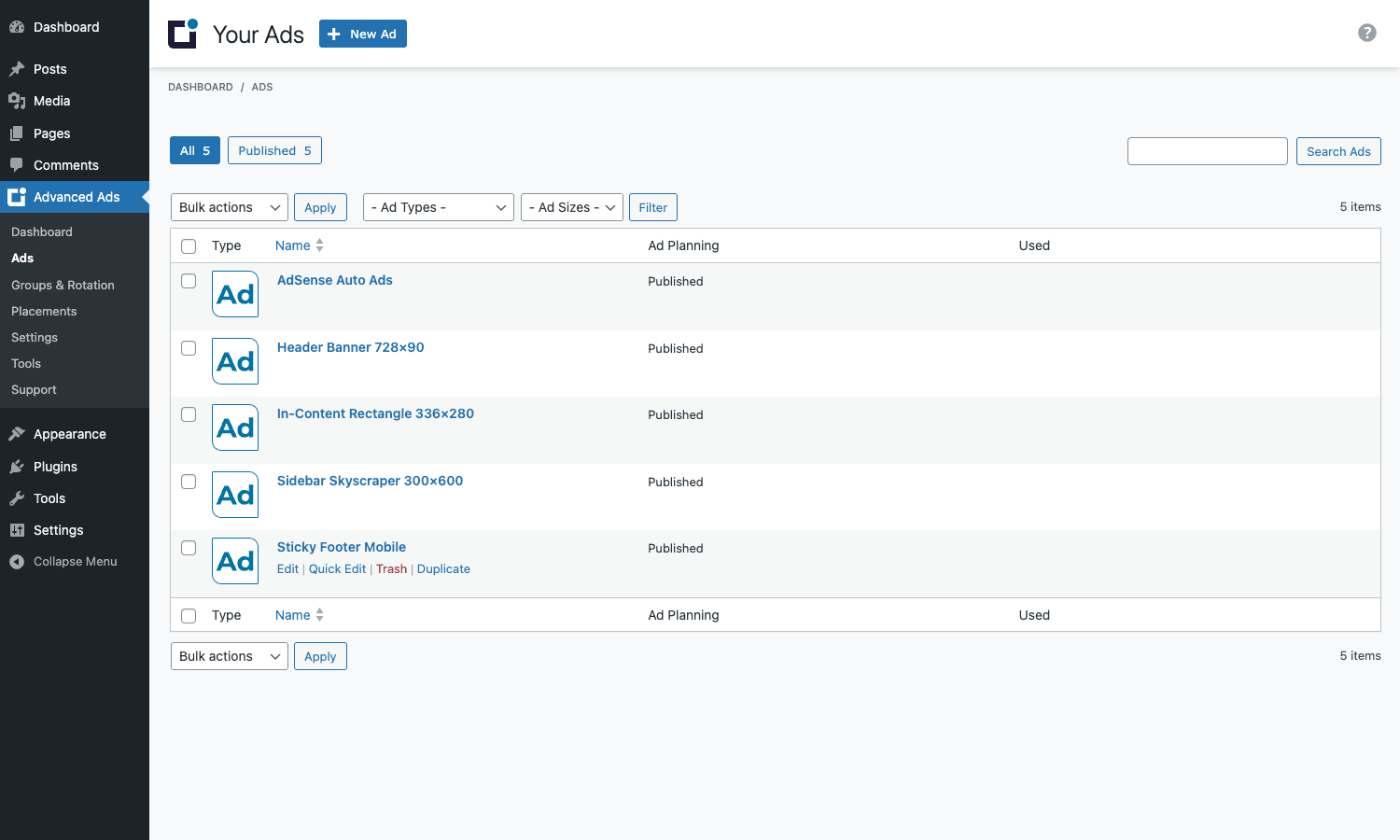The width and height of the screenshot is (1400, 840).
Task: Select the All 5 view tab
Action: (x=195, y=150)
